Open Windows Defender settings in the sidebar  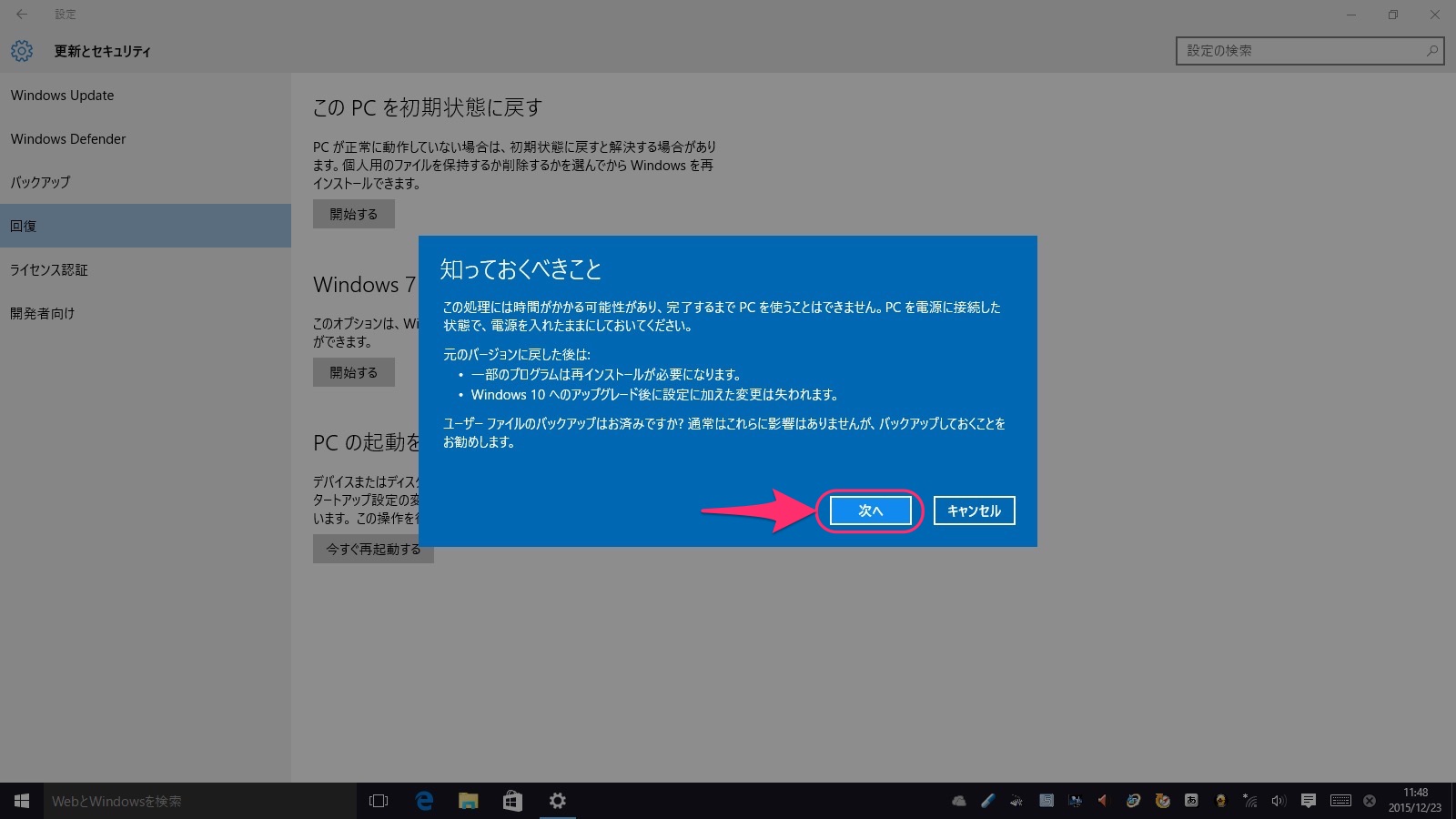pyautogui.click(x=146, y=138)
